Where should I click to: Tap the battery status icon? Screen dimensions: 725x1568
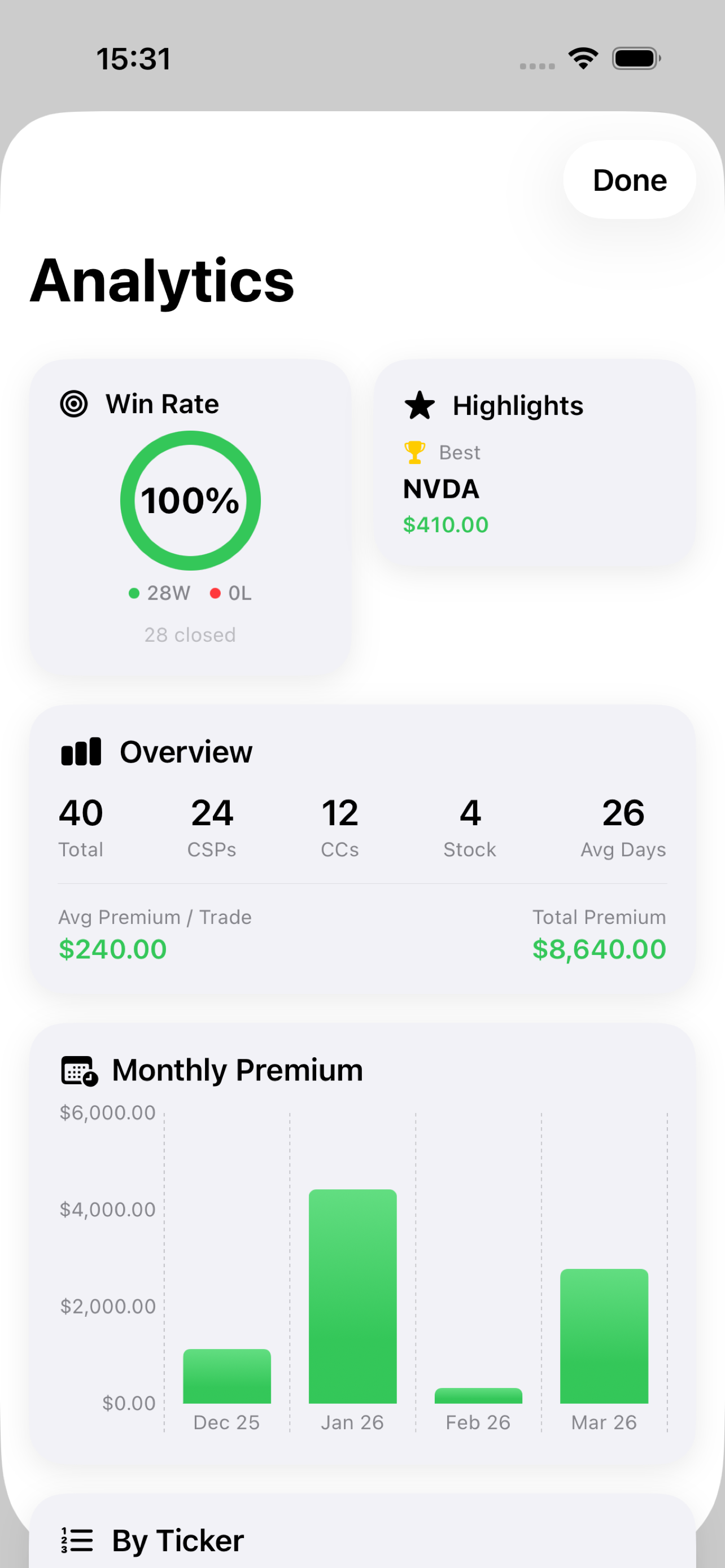click(636, 59)
